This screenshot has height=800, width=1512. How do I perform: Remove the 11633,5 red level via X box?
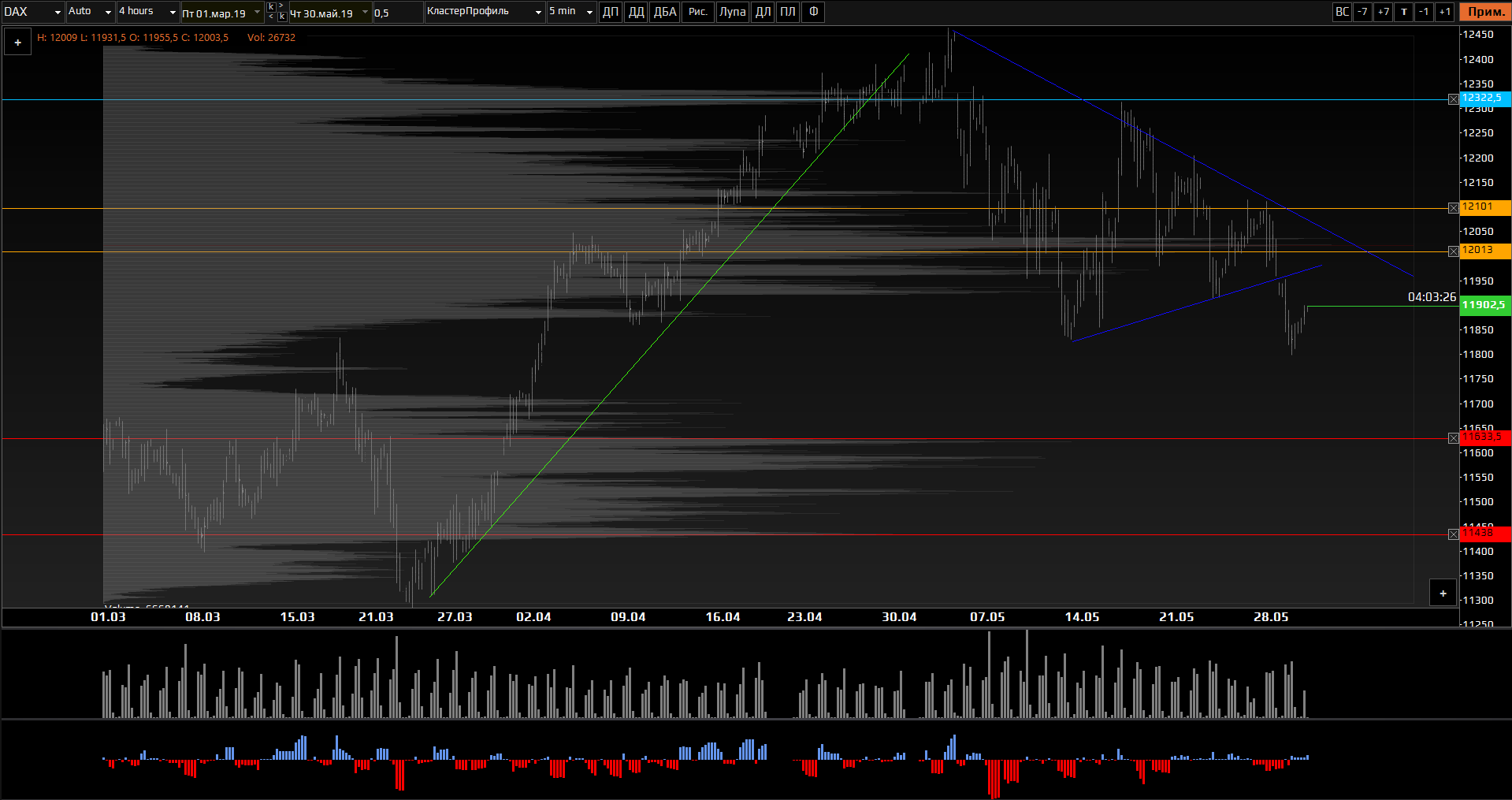click(x=1454, y=438)
